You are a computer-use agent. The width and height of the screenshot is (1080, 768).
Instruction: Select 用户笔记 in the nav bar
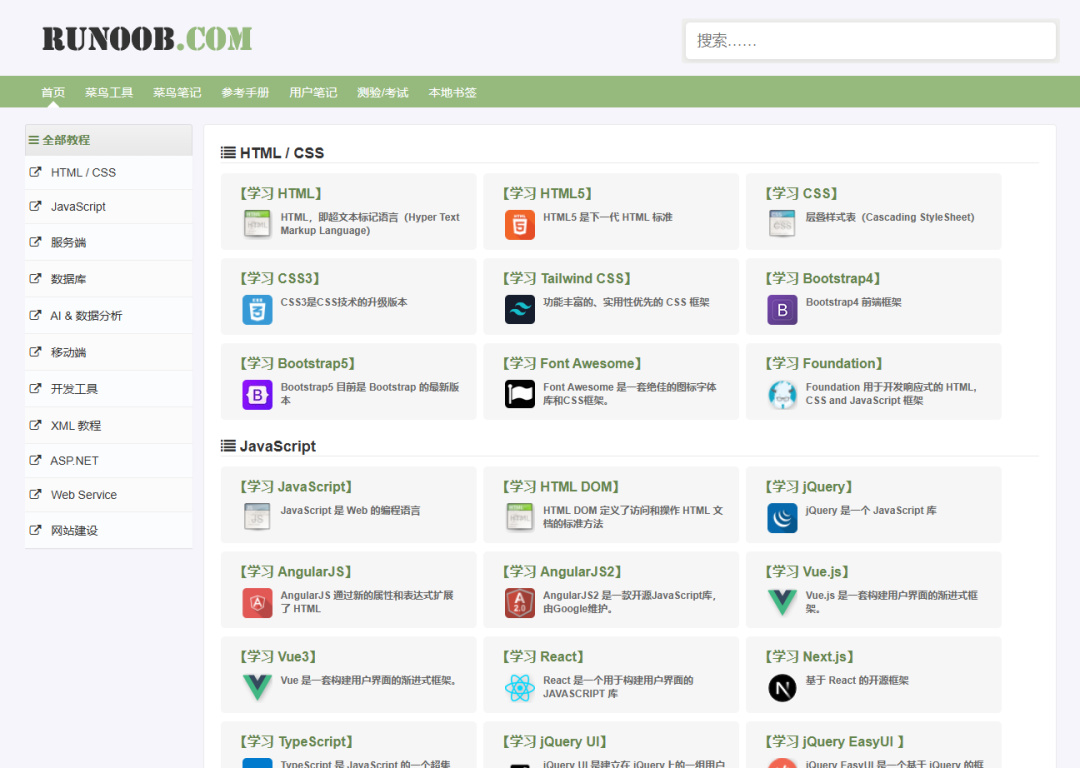pyautogui.click(x=313, y=92)
